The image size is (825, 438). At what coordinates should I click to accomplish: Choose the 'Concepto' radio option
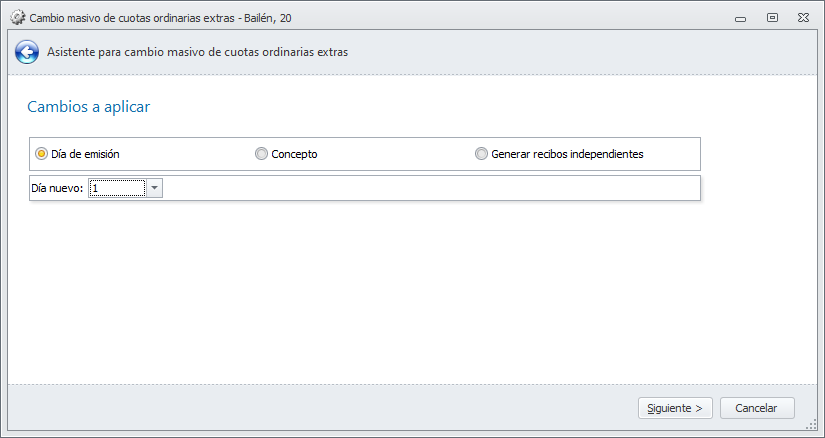261,154
